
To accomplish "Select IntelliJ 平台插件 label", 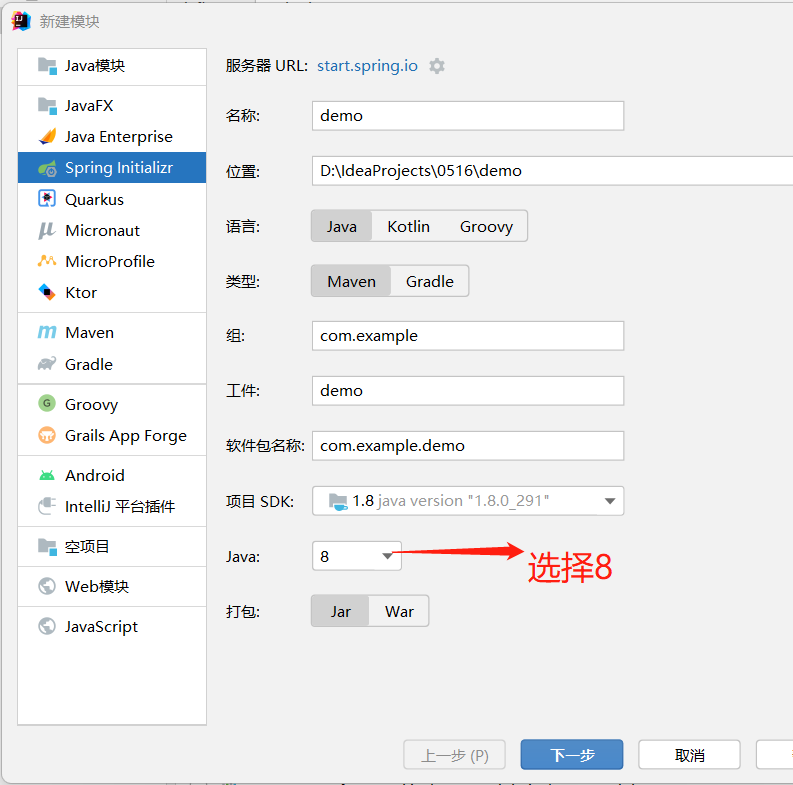I will [x=120, y=506].
